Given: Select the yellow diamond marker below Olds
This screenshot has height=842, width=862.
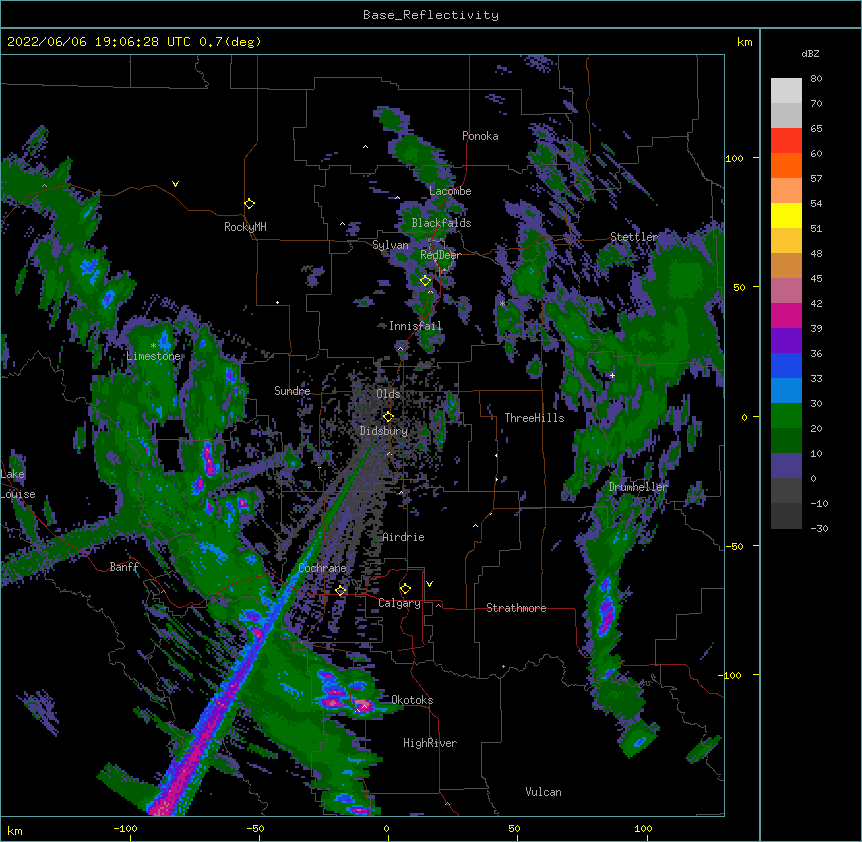Looking at the screenshot, I should (x=388, y=417).
